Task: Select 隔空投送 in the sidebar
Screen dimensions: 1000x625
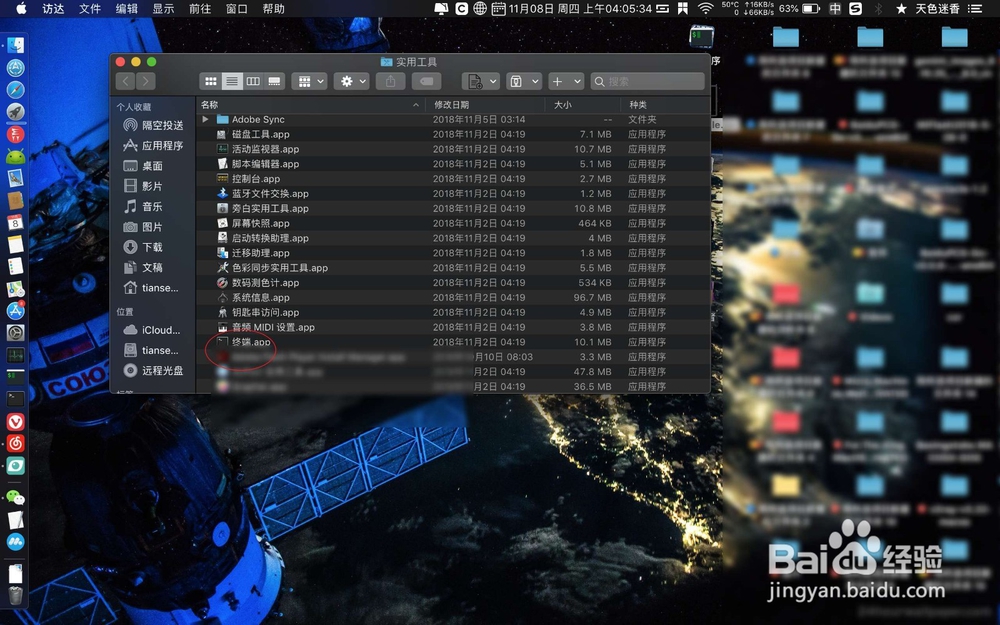Action: point(153,125)
